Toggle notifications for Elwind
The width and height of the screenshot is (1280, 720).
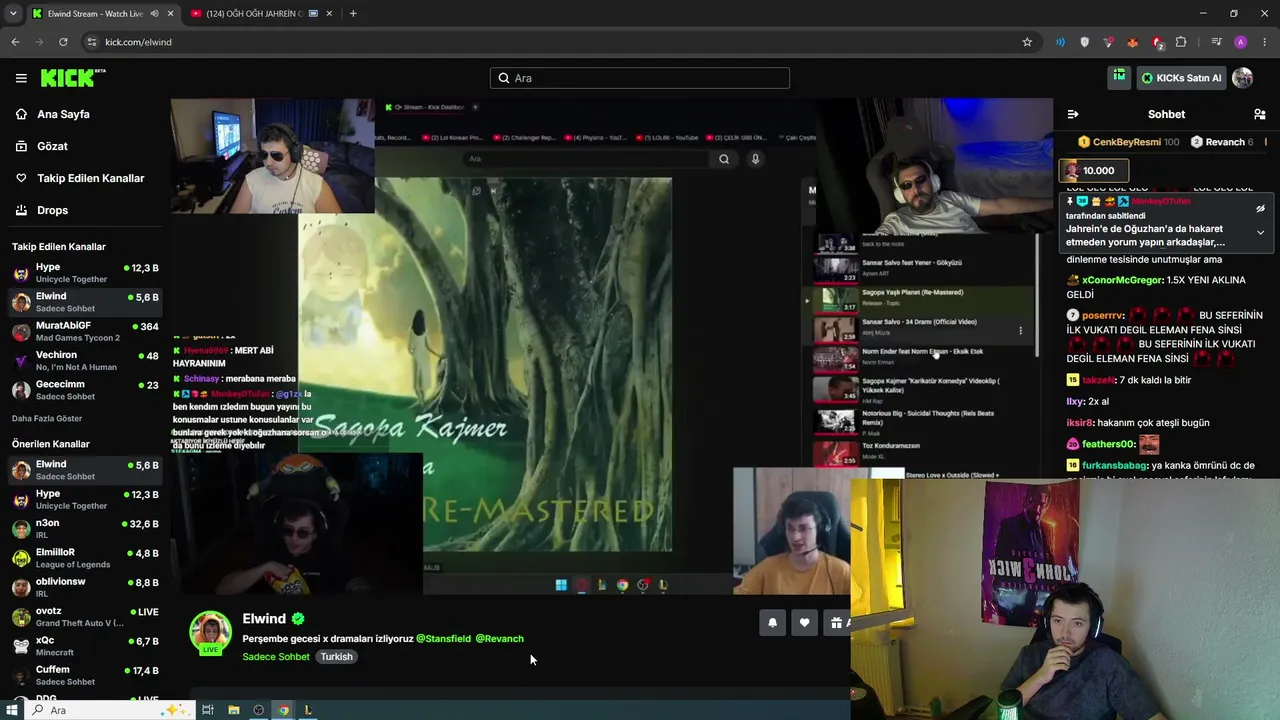click(x=772, y=623)
